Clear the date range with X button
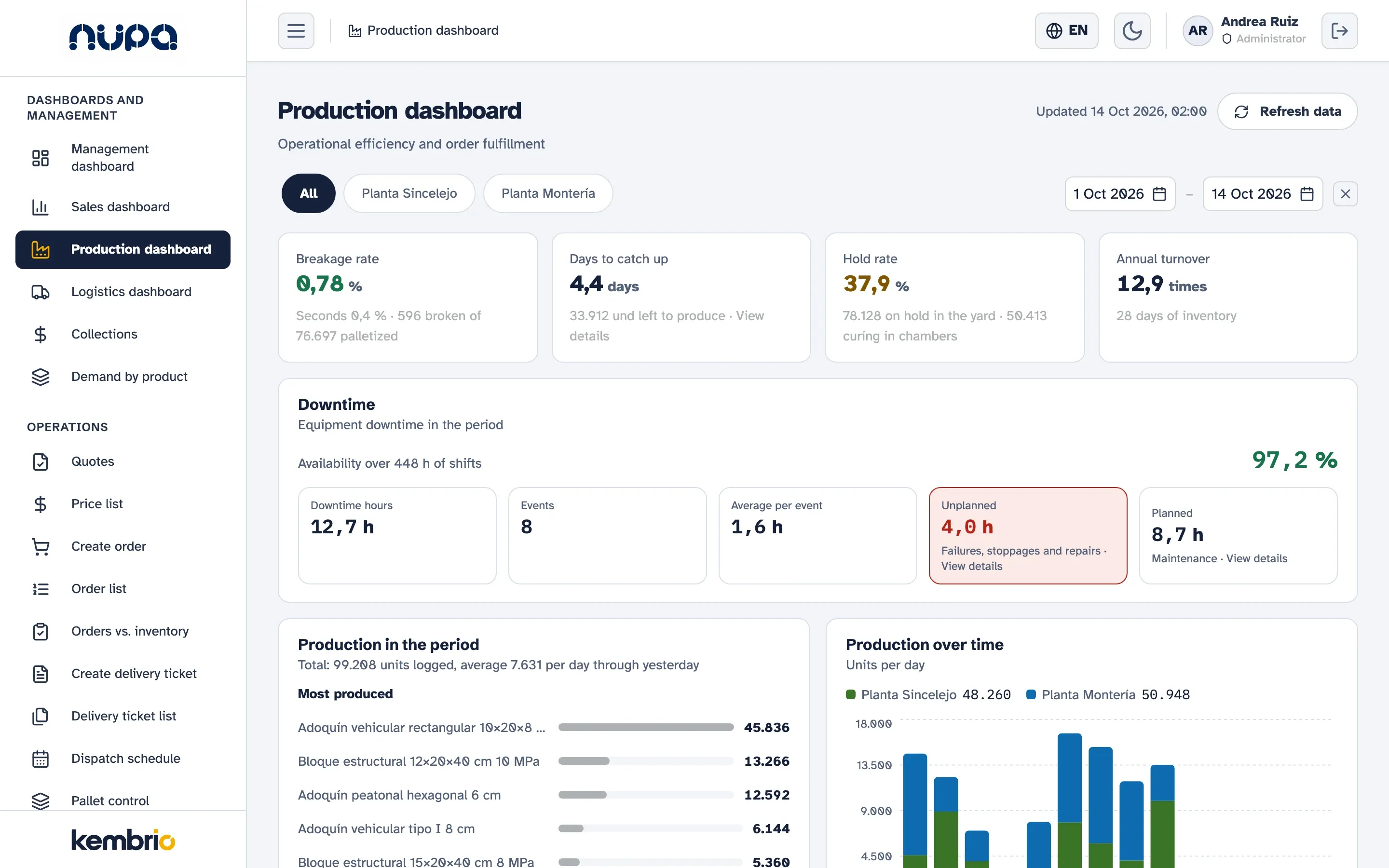This screenshot has width=1389, height=868. point(1345,194)
